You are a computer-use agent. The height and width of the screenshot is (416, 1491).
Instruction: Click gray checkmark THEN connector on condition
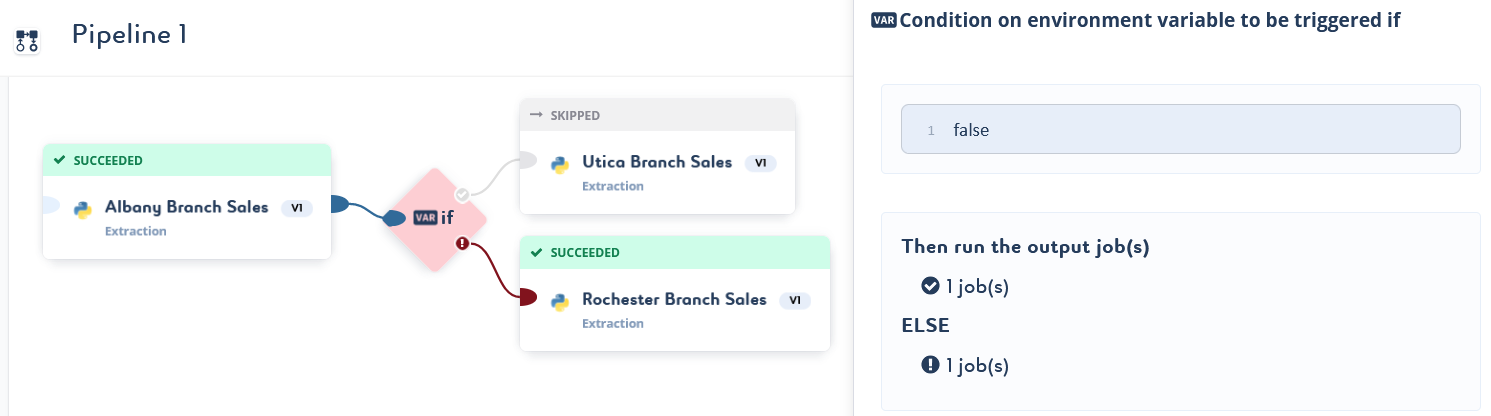pyautogui.click(x=462, y=194)
